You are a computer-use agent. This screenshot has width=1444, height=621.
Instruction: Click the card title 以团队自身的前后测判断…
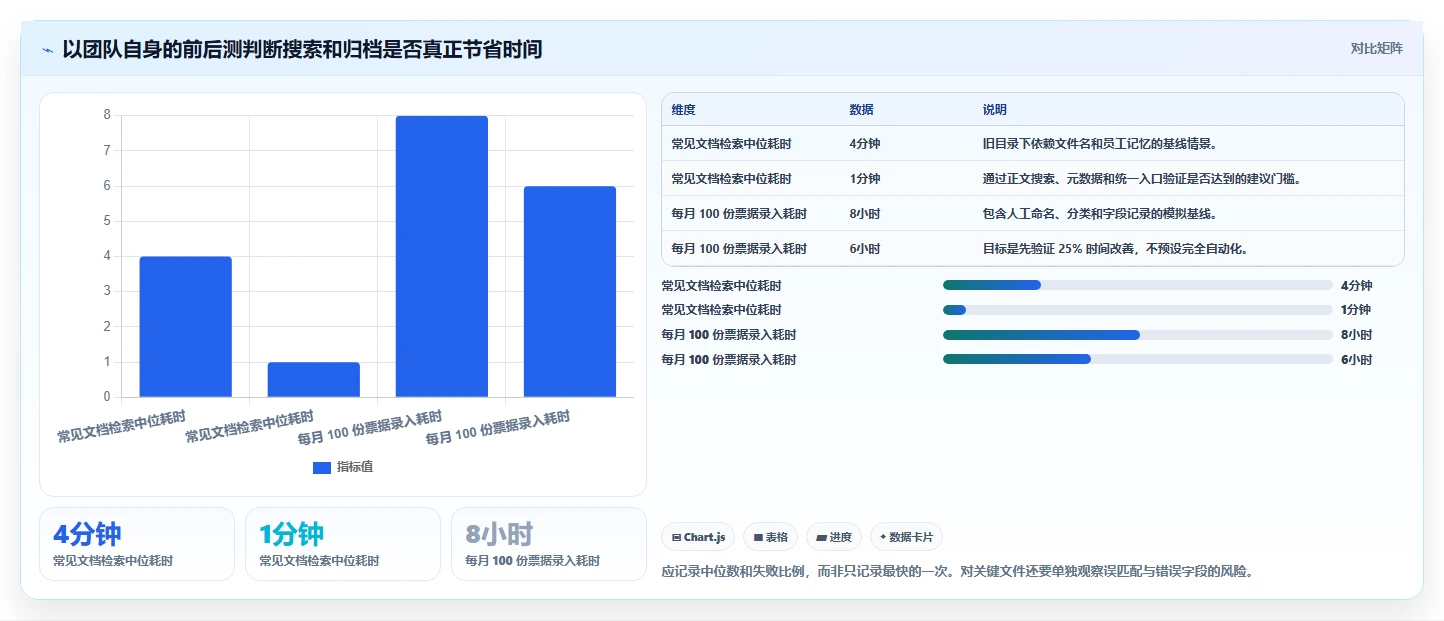pyautogui.click(x=302, y=49)
